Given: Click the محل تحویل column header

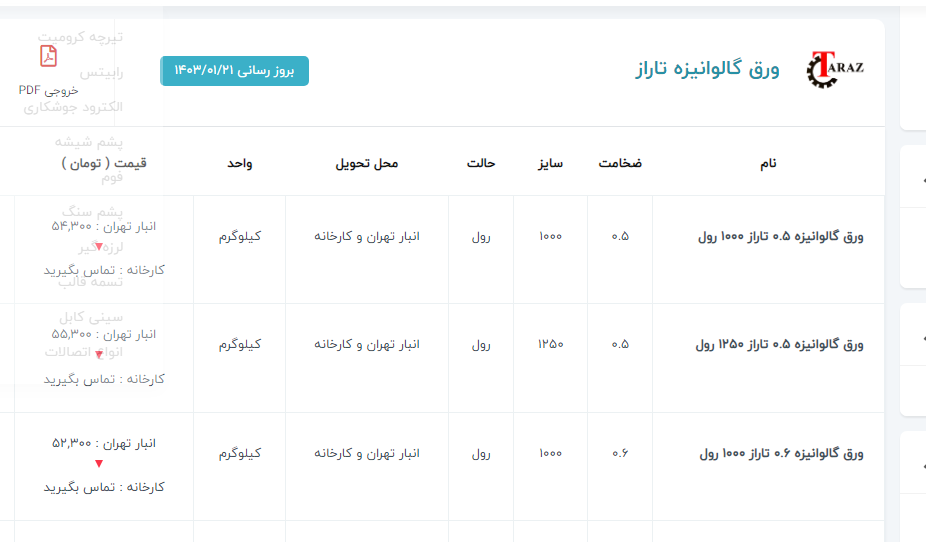Looking at the screenshot, I should click(x=366, y=163).
